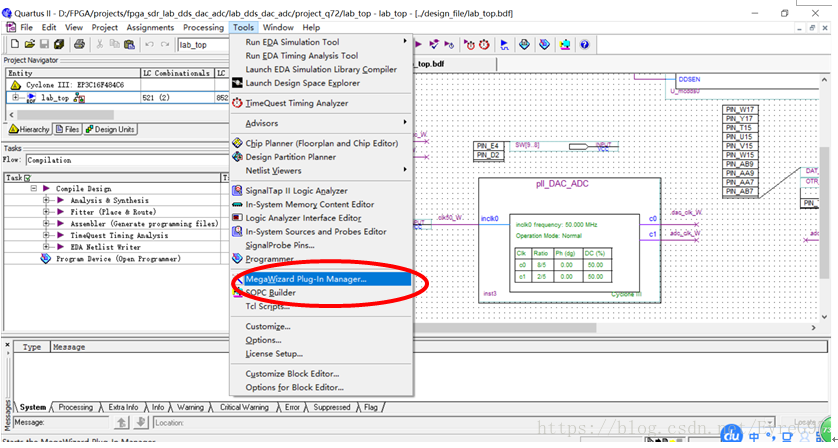The height and width of the screenshot is (448, 838).
Task: Switch to Critical Warning messages tab
Action: coord(244,407)
